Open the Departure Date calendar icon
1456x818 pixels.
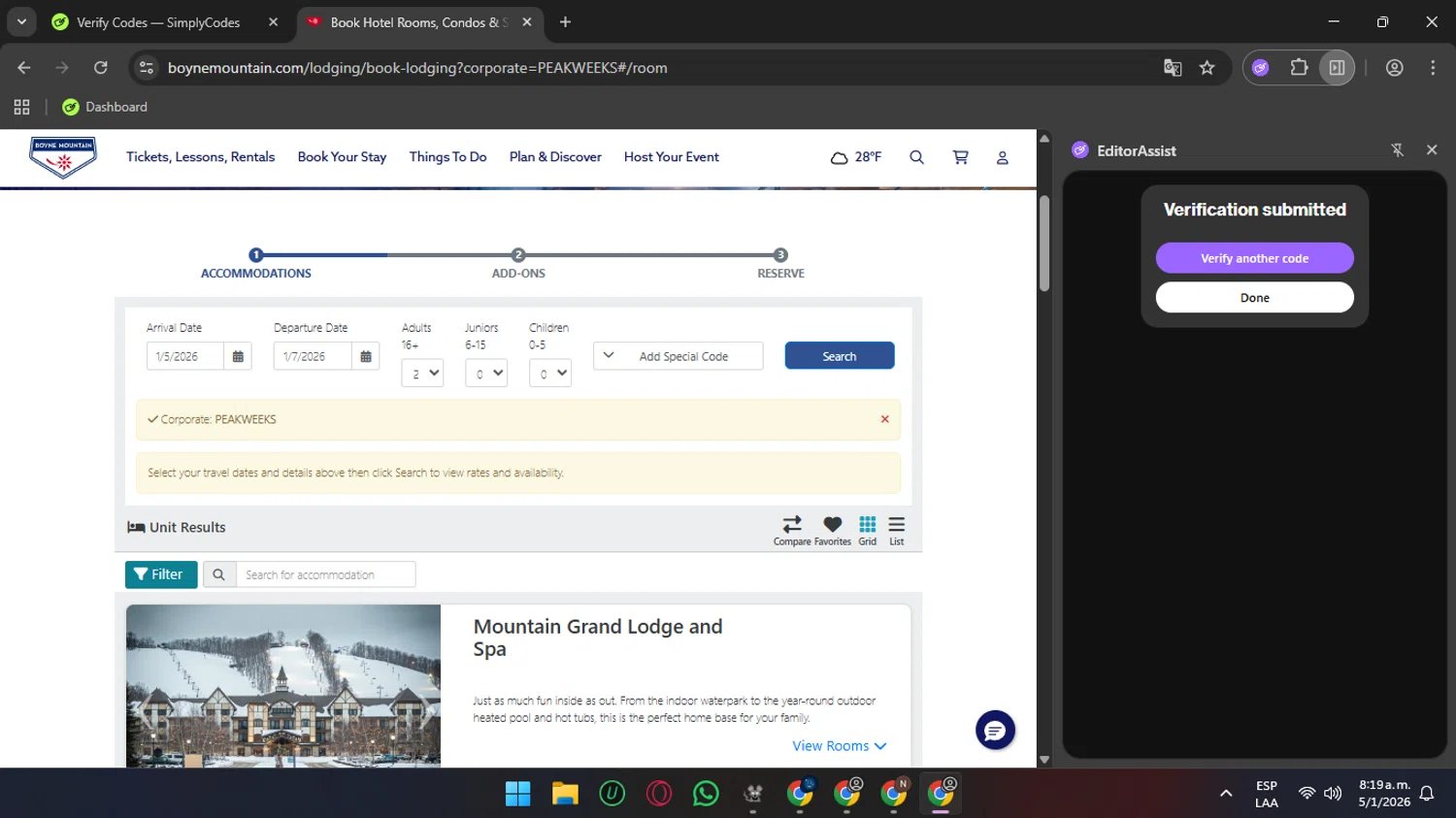(x=366, y=356)
